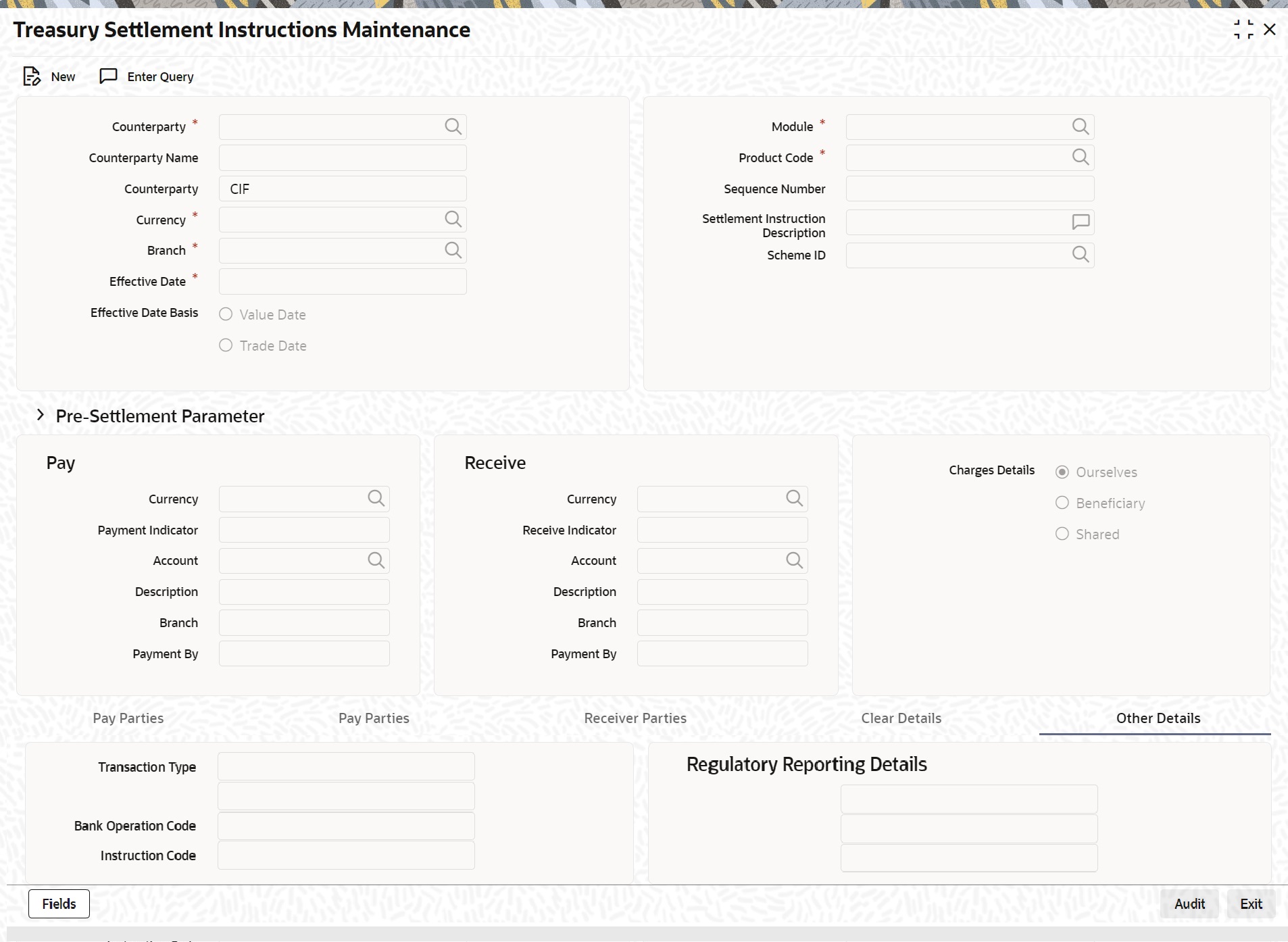Select the Value Date radio button
The height and width of the screenshot is (942, 1288).
click(x=226, y=314)
